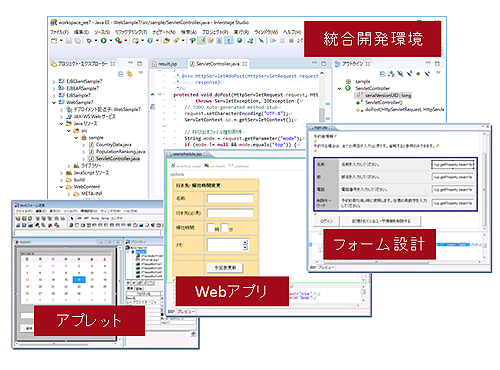The image size is (500, 370).
Task: Collapse the WebSample7 project node
Action: click(54, 102)
